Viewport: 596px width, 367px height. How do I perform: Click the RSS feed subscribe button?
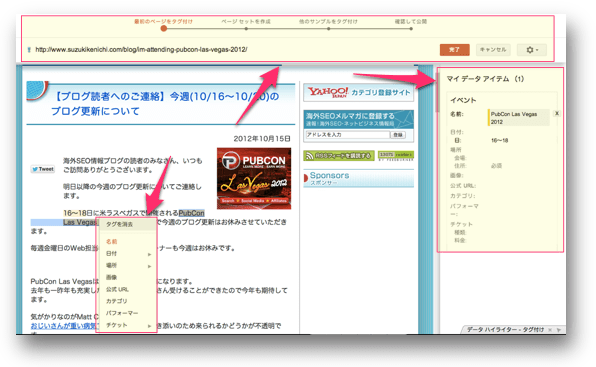pyautogui.click(x=339, y=155)
